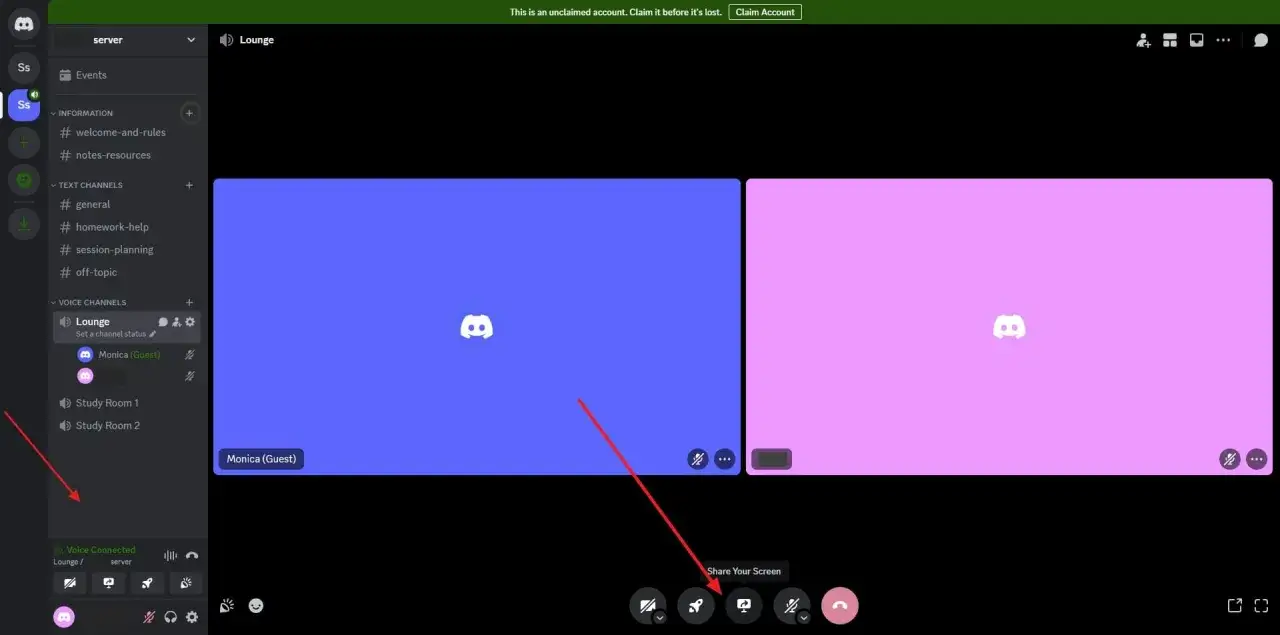This screenshot has width=1280, height=635.
Task: Open more options on pink video tile
Action: click(1257, 459)
